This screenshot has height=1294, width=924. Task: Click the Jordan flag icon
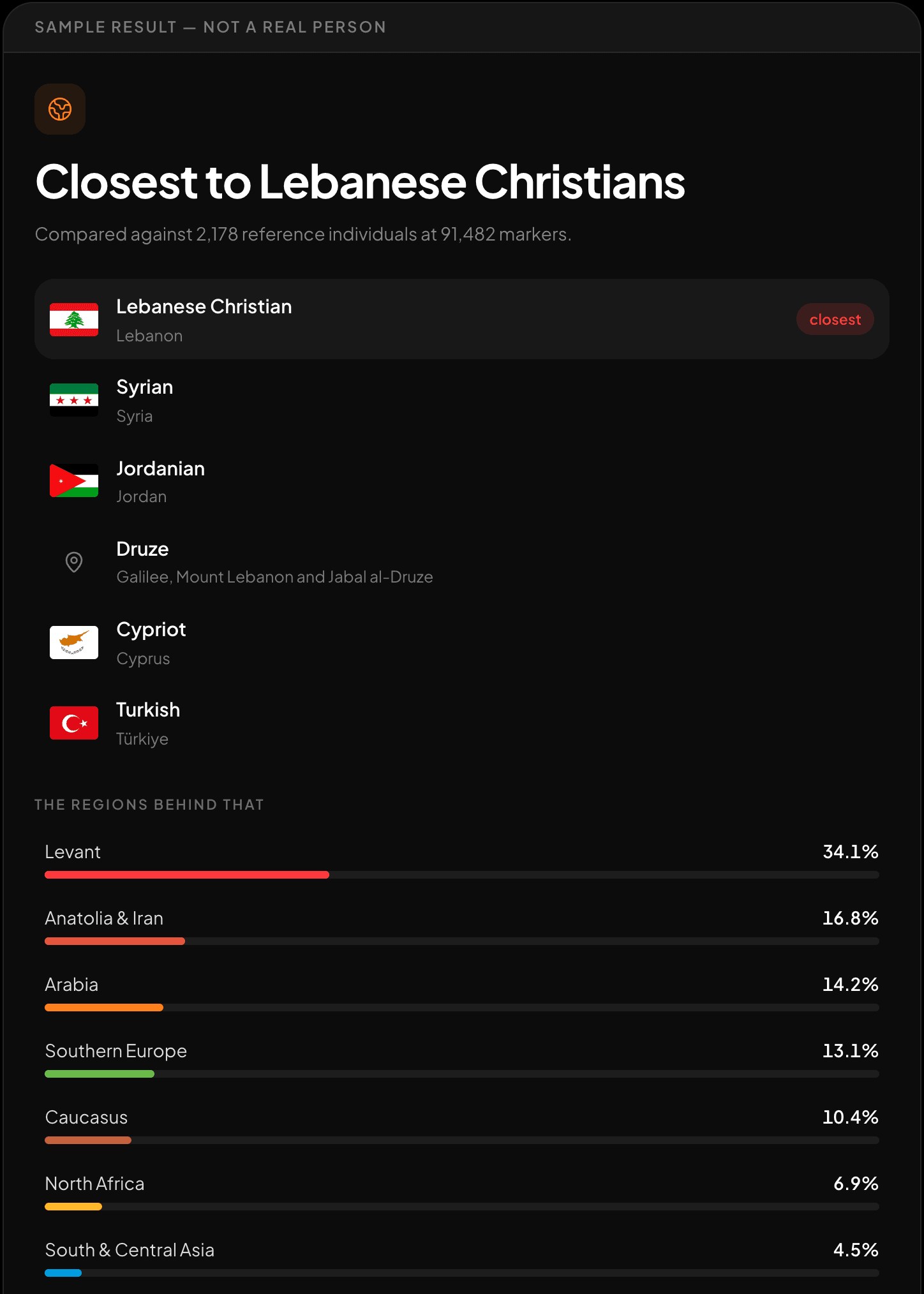(74, 480)
